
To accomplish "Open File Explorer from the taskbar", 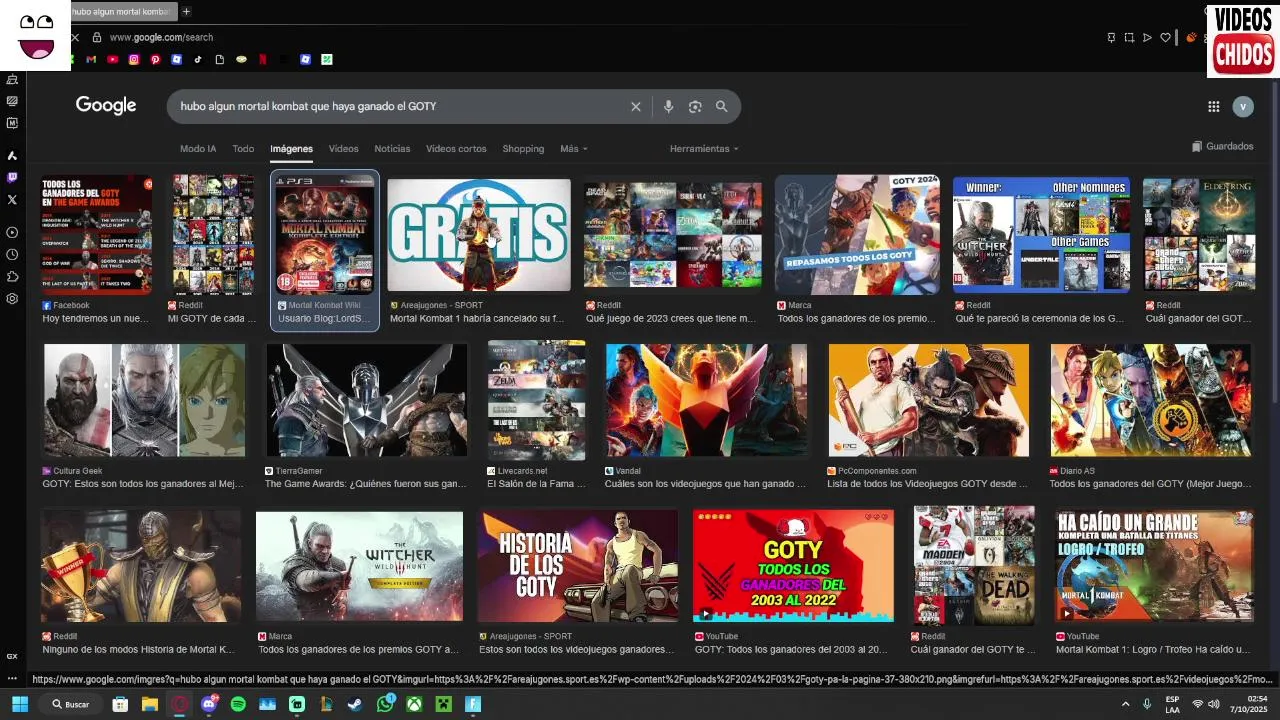I will pyautogui.click(x=149, y=704).
